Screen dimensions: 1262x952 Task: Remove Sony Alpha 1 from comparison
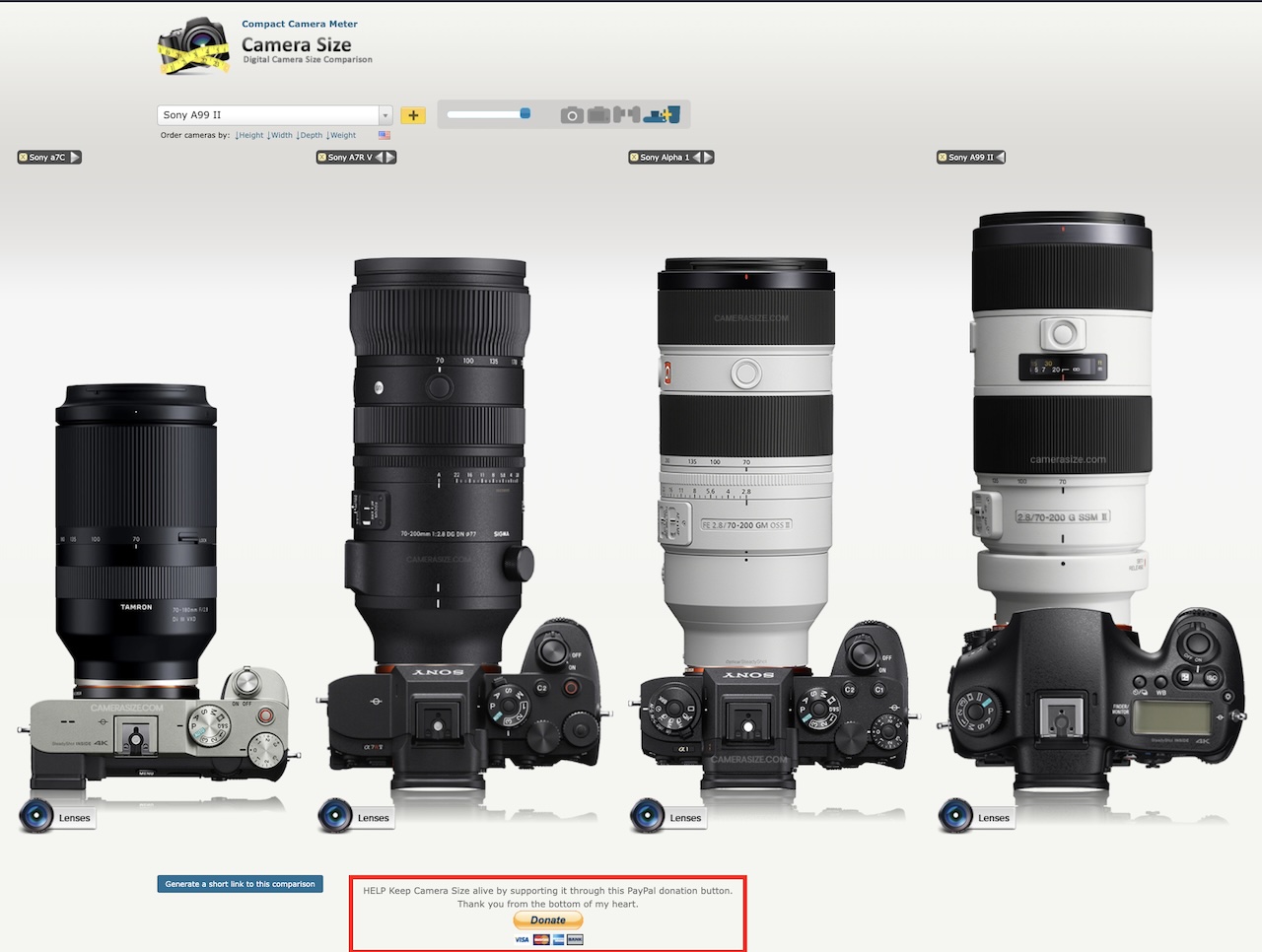[x=634, y=157]
